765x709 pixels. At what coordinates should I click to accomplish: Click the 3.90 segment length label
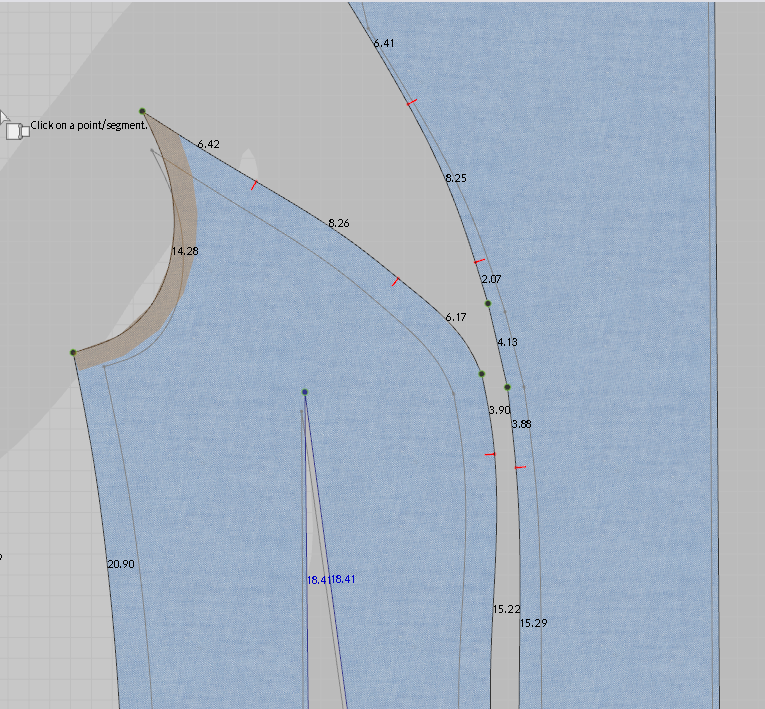500,410
